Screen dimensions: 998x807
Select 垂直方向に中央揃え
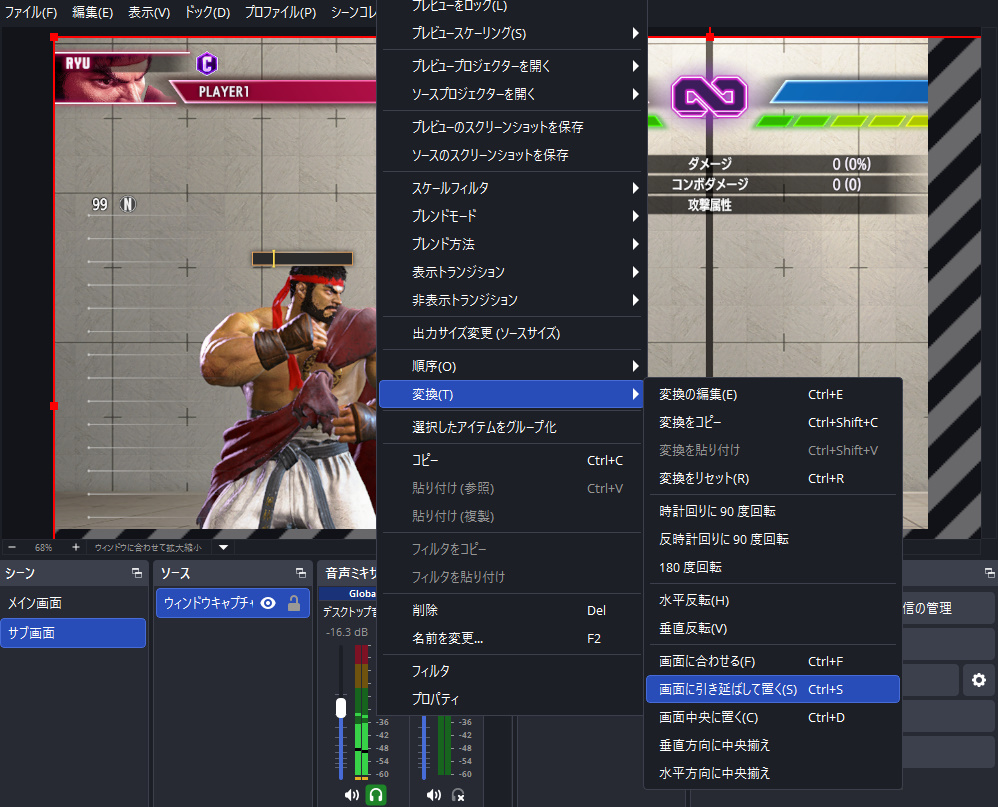[x=773, y=745]
